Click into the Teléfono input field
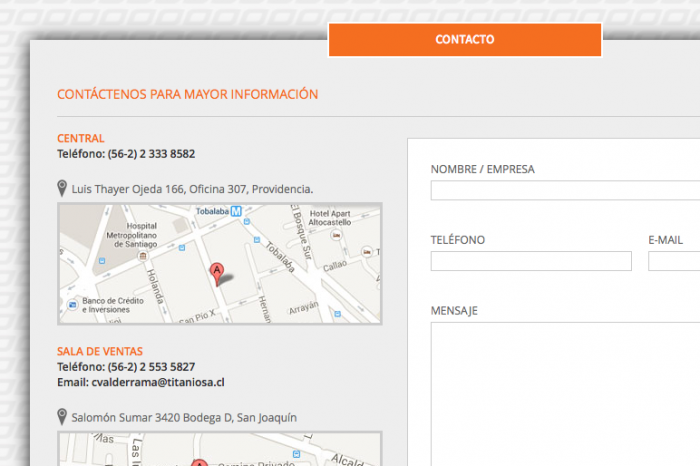The image size is (700, 466). 531,262
